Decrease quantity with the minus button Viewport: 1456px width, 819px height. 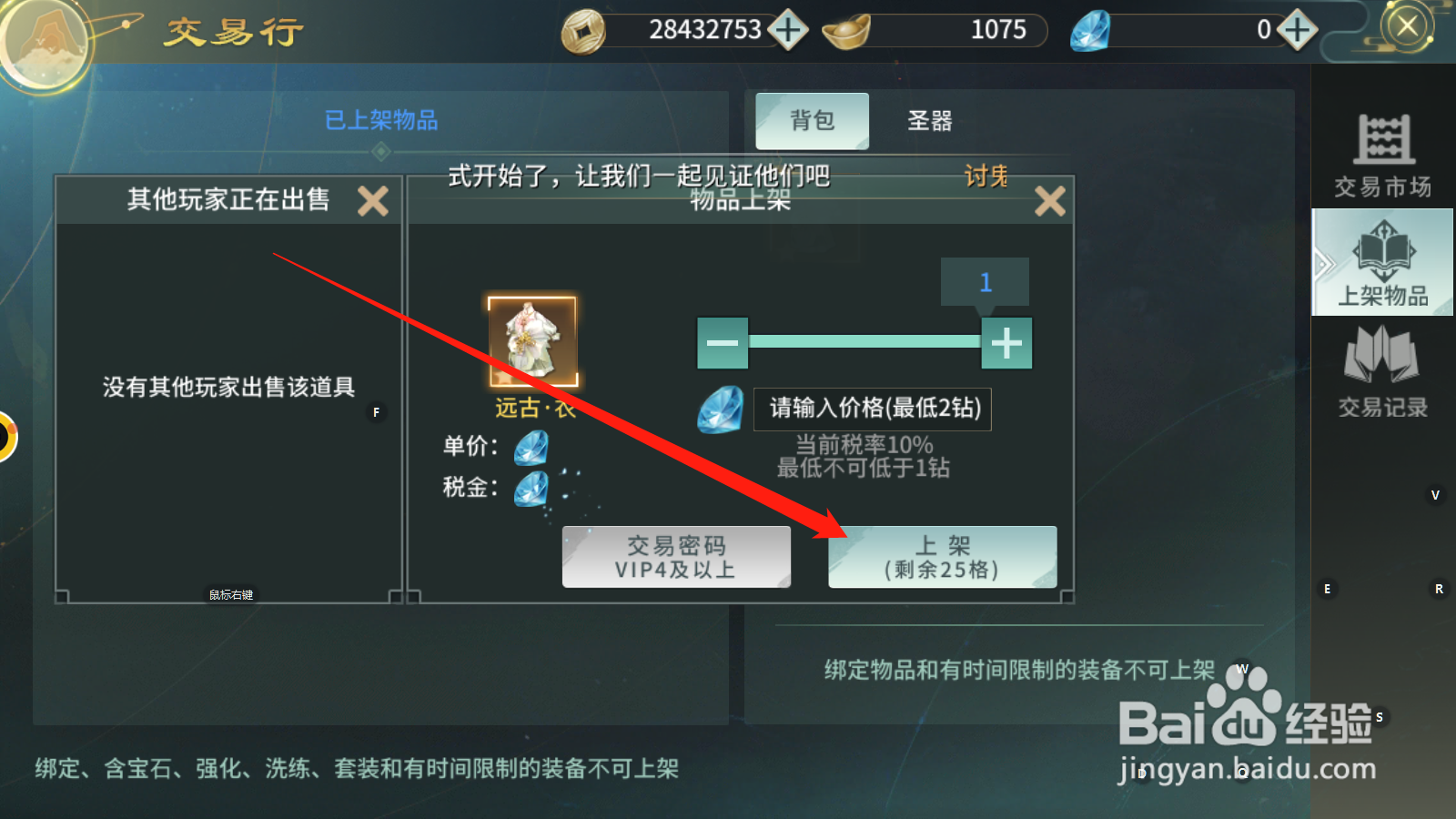(723, 343)
